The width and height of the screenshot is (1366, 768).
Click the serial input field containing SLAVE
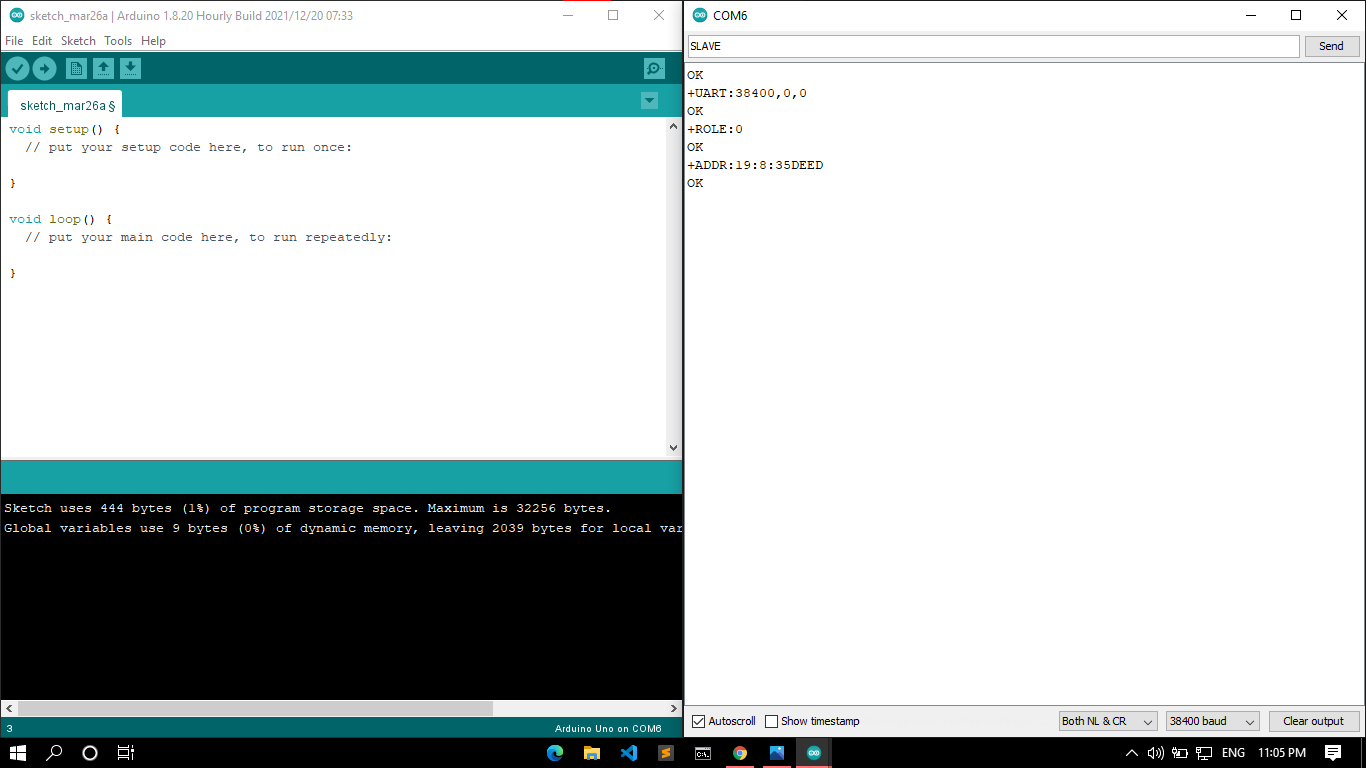(x=993, y=46)
